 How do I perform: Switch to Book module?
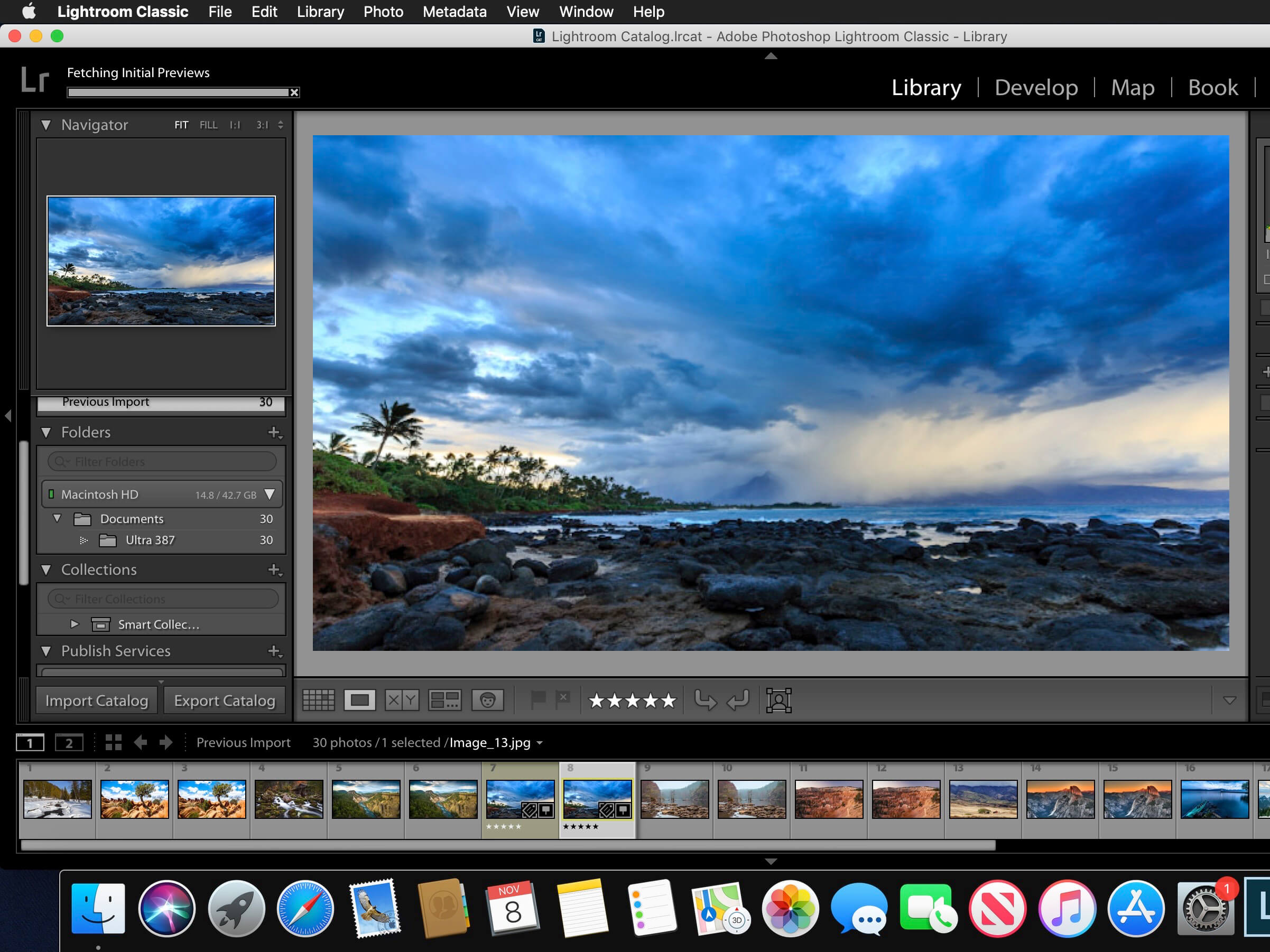[1212, 87]
